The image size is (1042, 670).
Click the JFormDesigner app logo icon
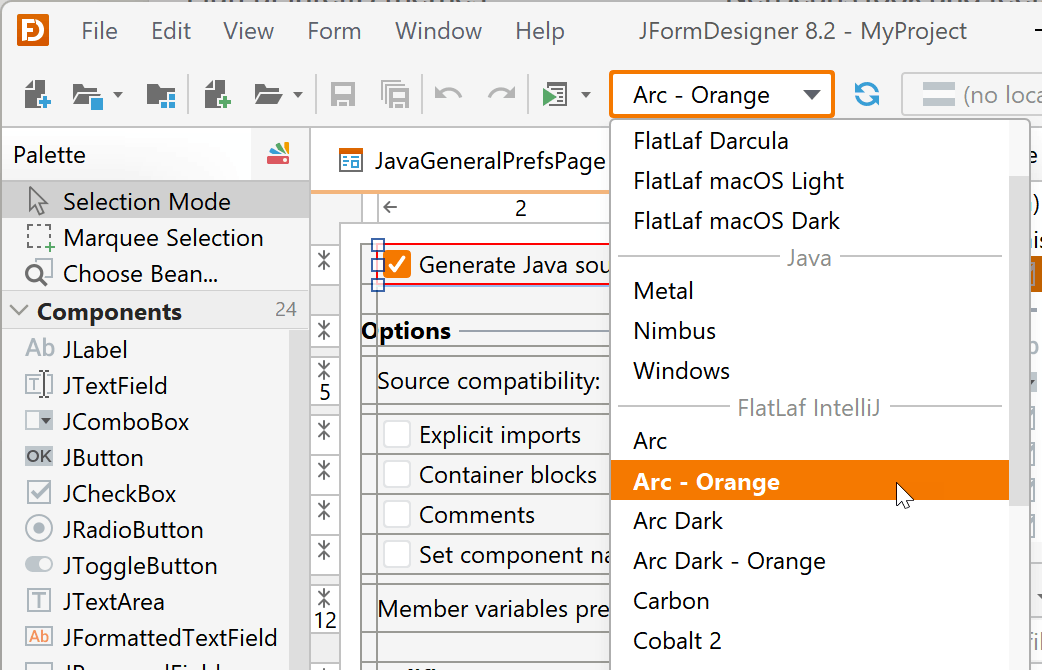click(x=33, y=31)
